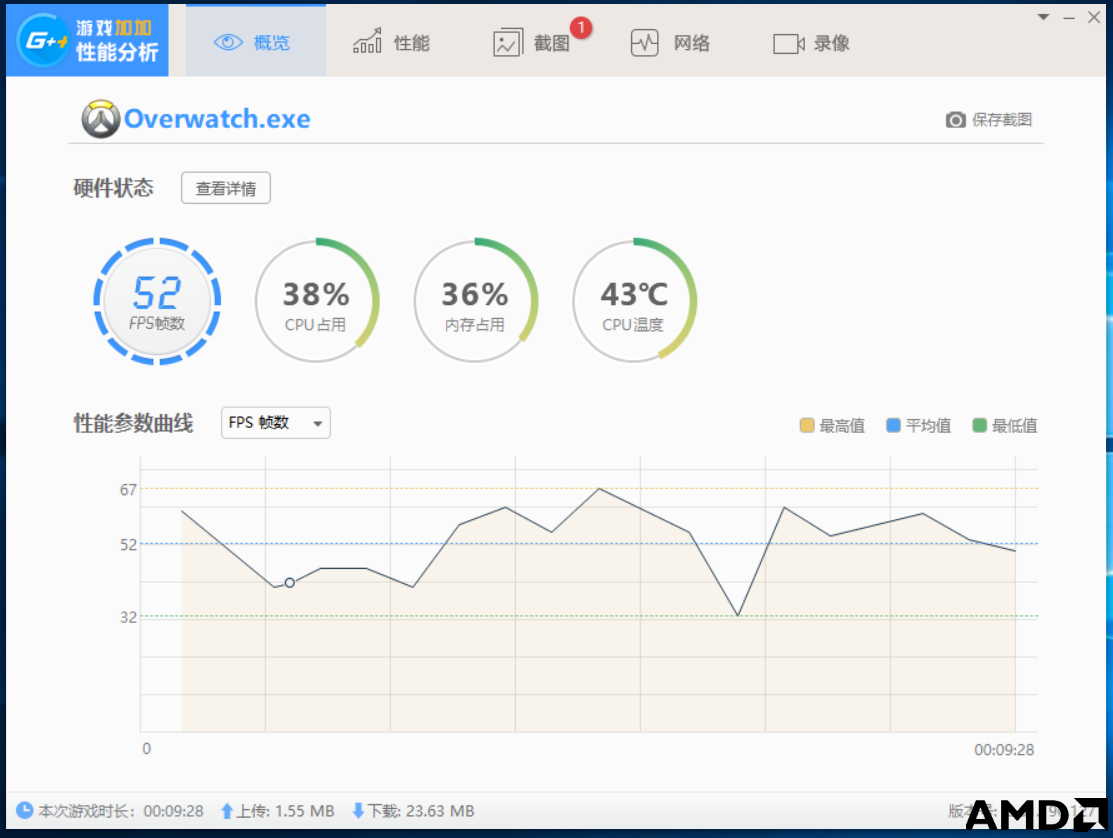Click the 38% CPU占用 gauge

coord(317,301)
